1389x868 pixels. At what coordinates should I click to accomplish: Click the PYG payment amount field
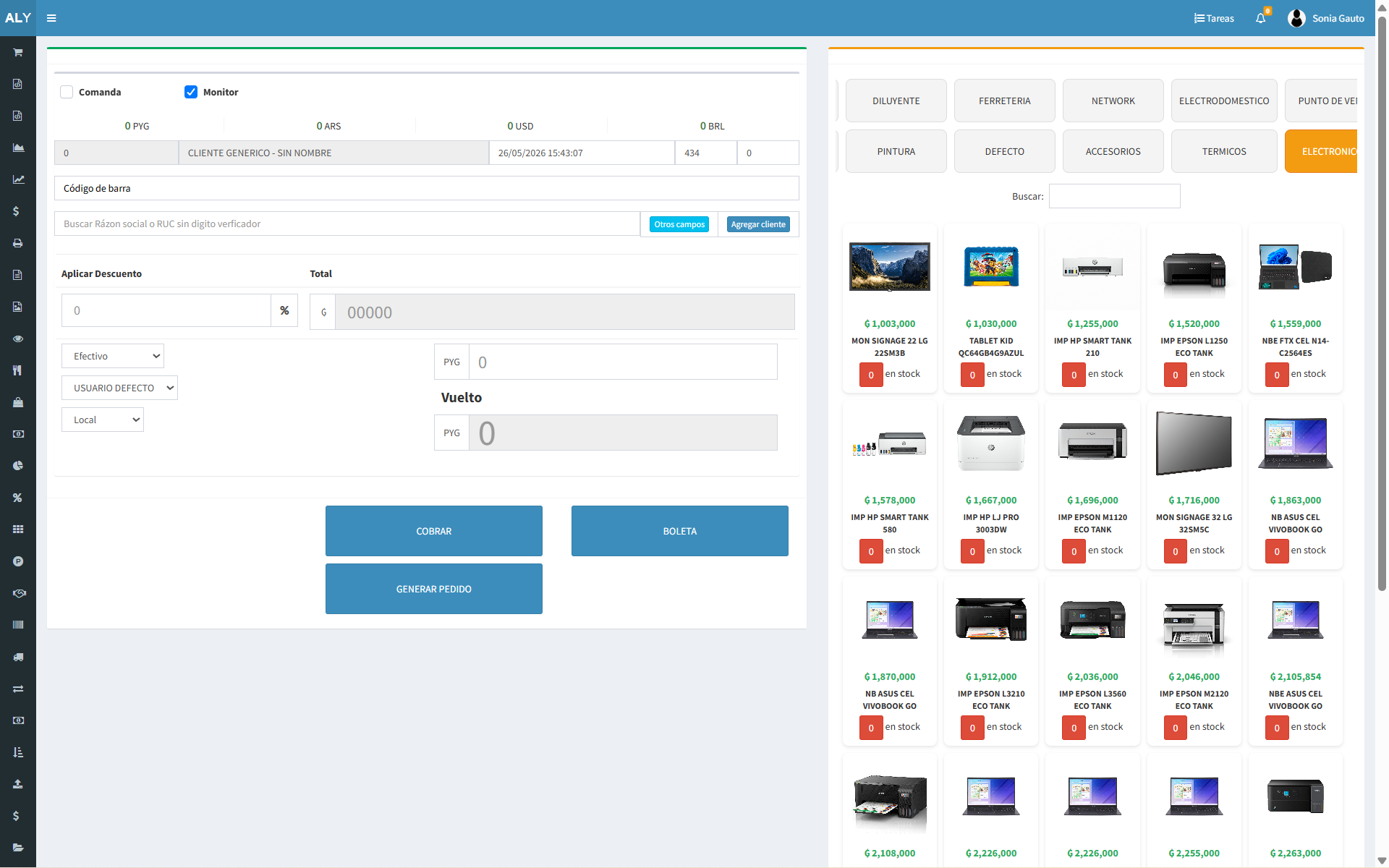pyautogui.click(x=623, y=362)
